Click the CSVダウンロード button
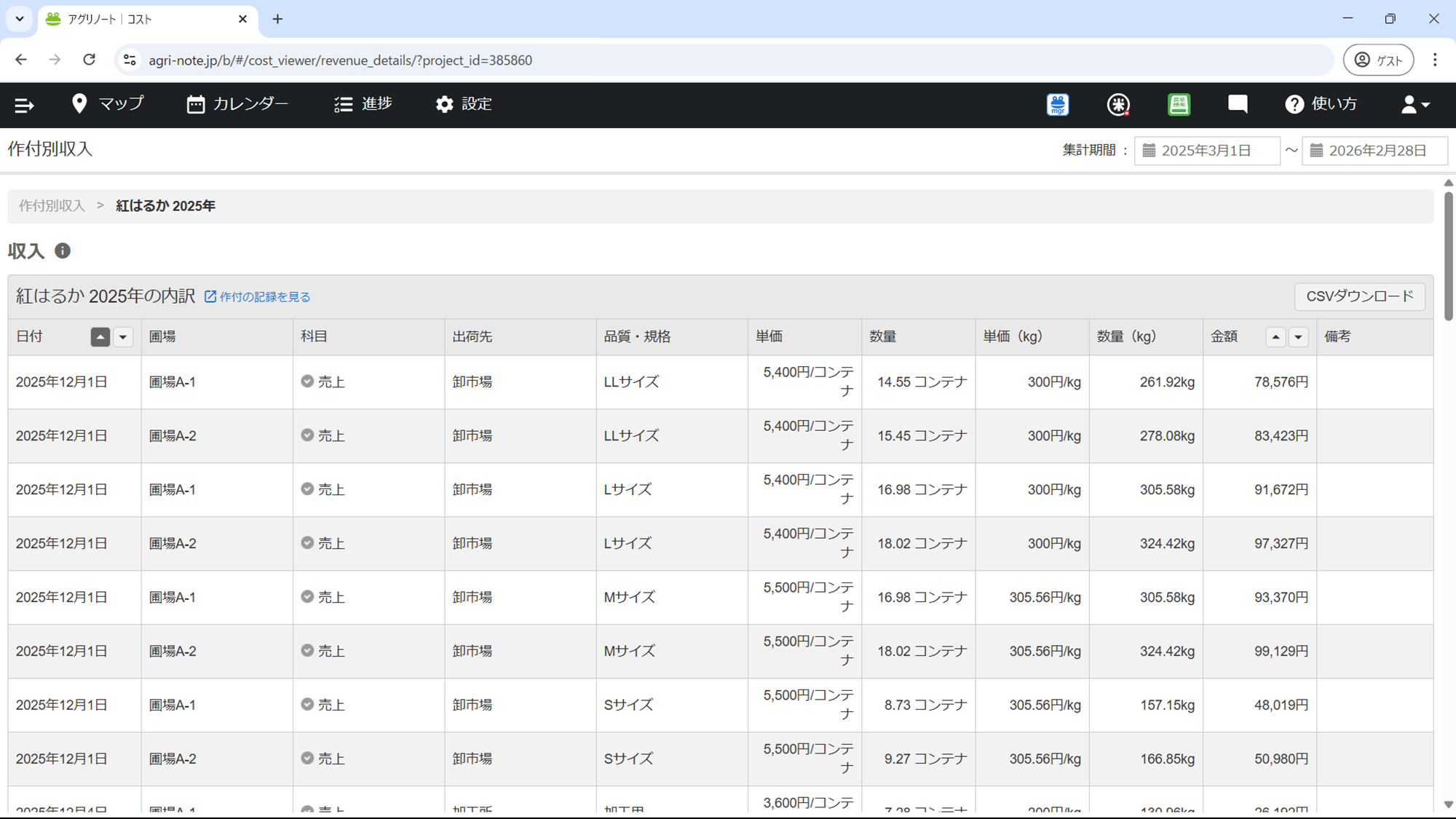The image size is (1456, 819). click(1359, 296)
